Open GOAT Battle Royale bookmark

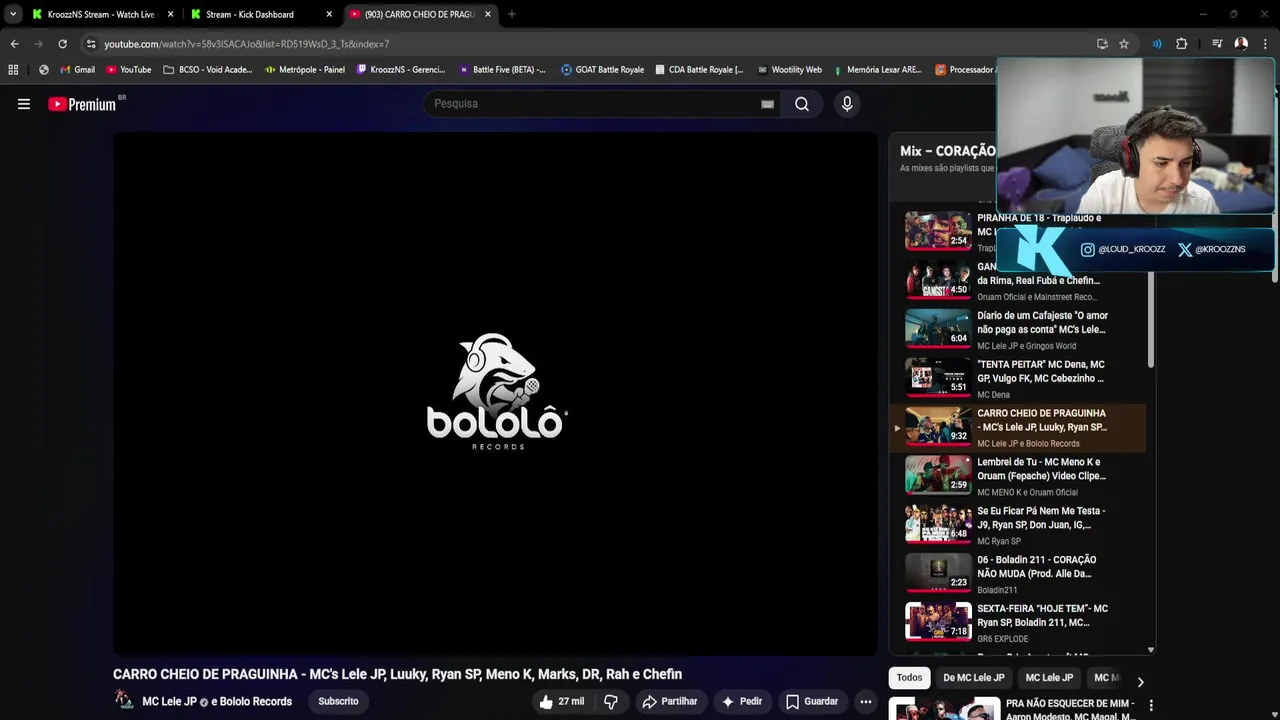[x=602, y=70]
